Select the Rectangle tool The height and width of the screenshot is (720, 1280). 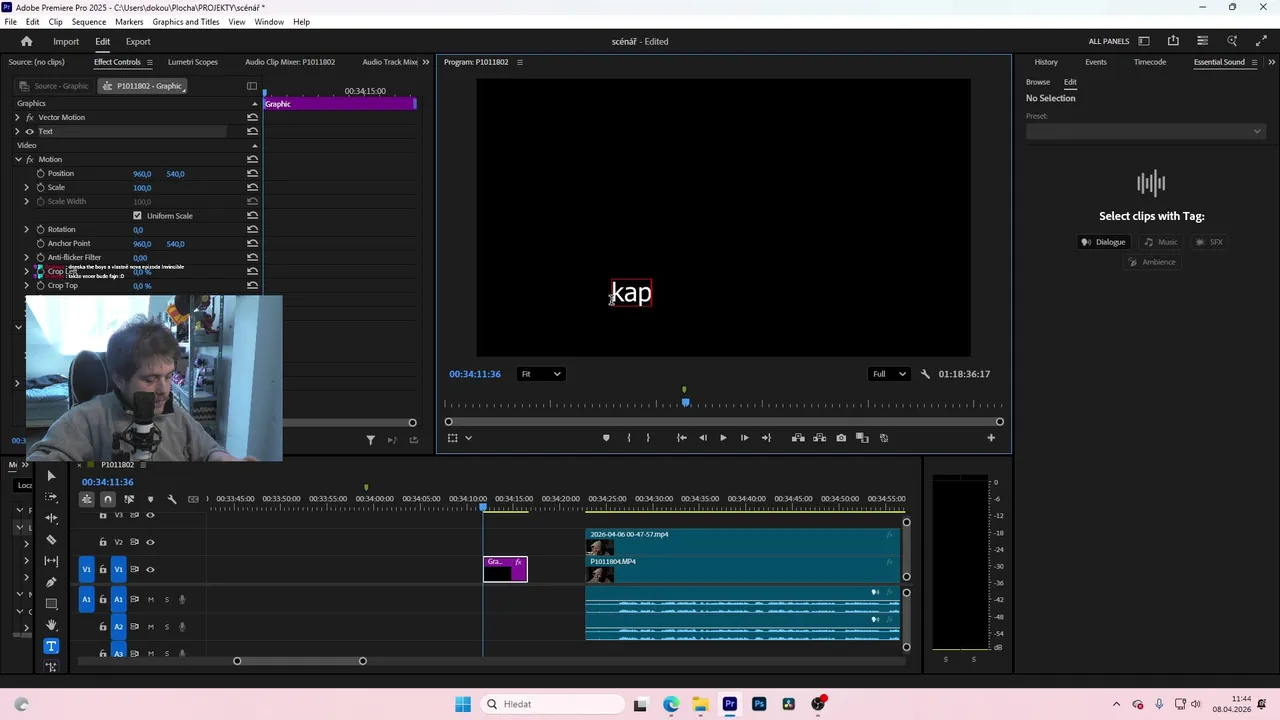point(51,604)
